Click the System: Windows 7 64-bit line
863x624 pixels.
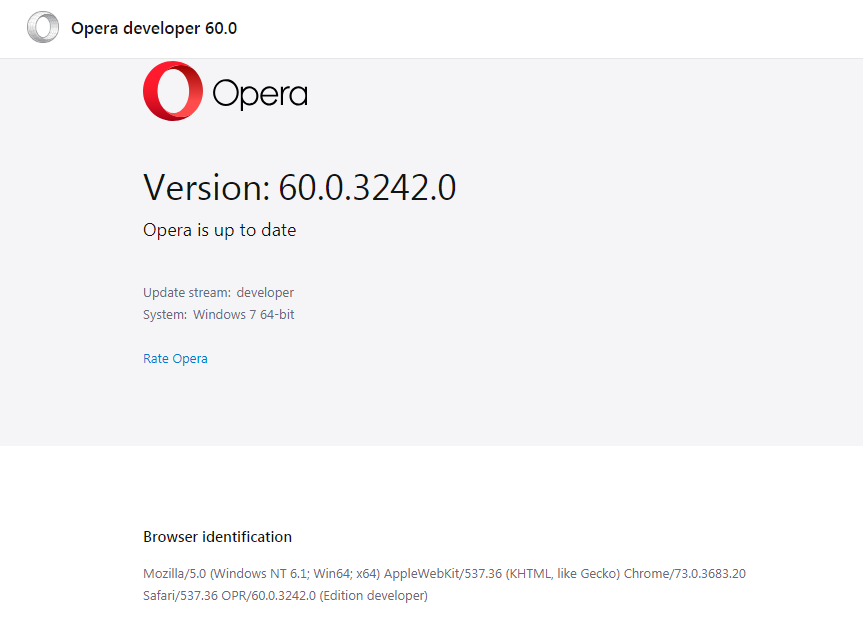coord(219,315)
